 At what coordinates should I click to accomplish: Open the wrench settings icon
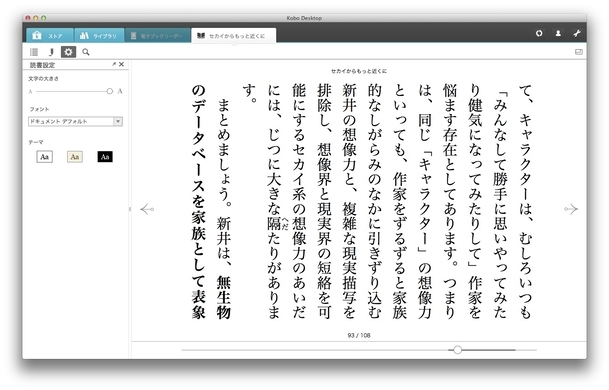tap(577, 33)
